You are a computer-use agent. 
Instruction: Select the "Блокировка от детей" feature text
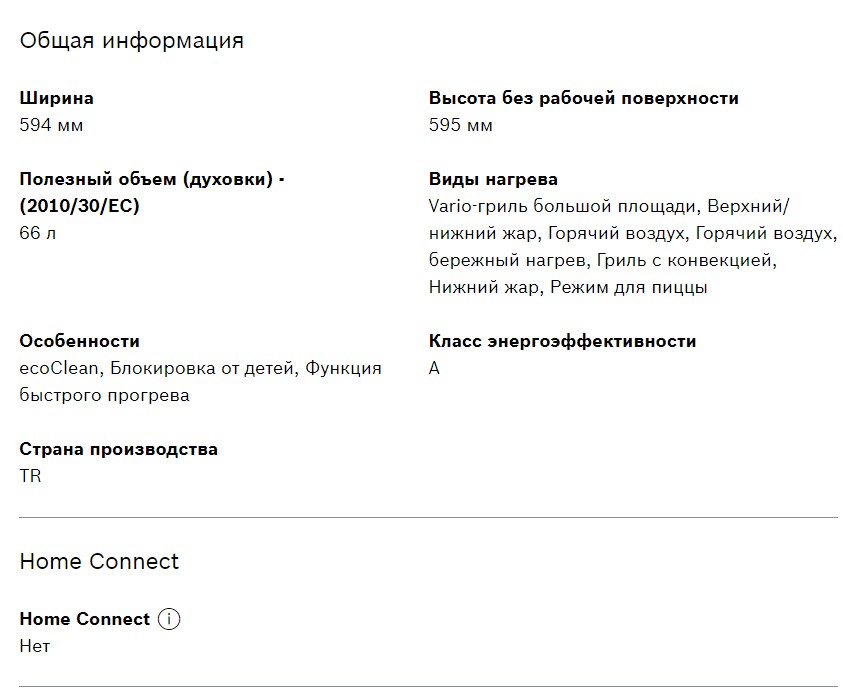[203, 368]
